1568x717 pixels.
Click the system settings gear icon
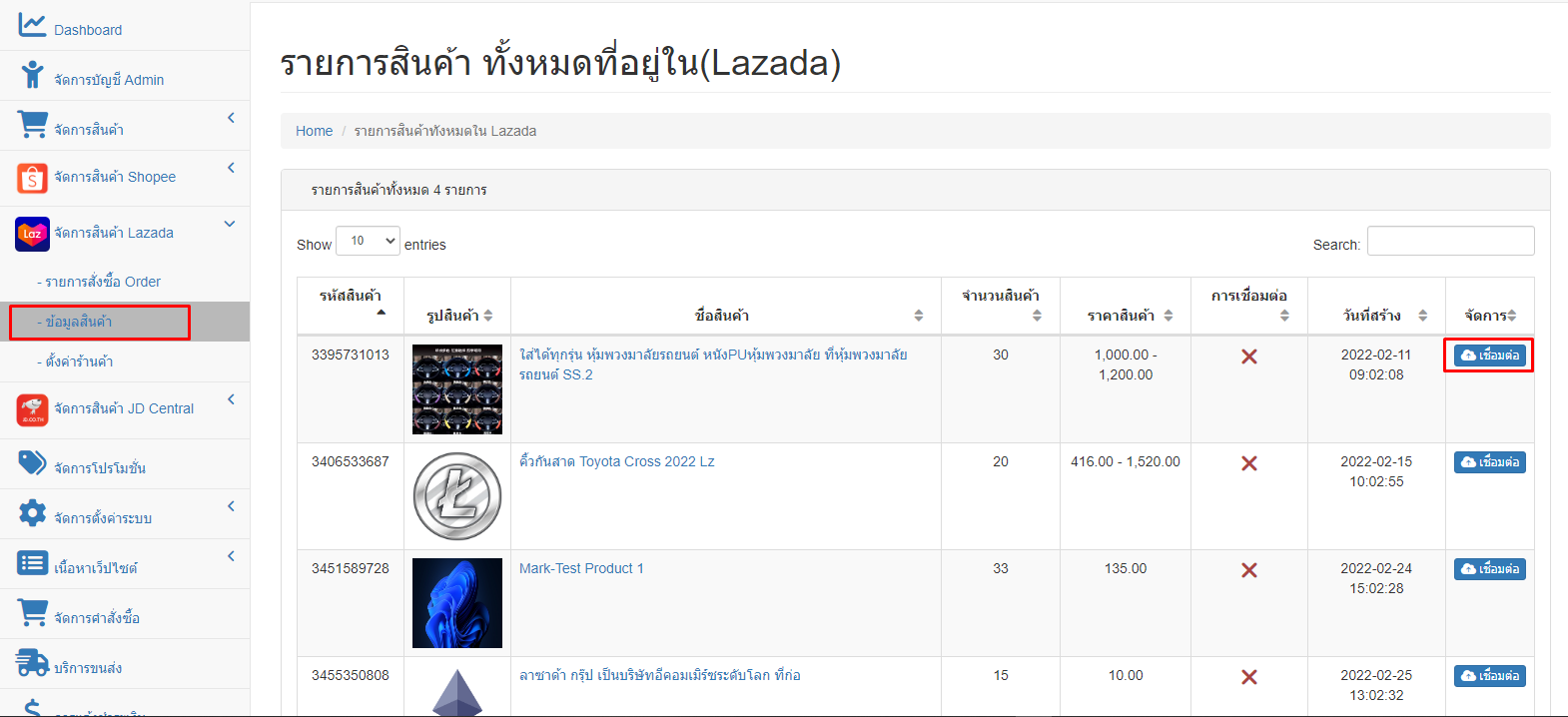(x=32, y=513)
